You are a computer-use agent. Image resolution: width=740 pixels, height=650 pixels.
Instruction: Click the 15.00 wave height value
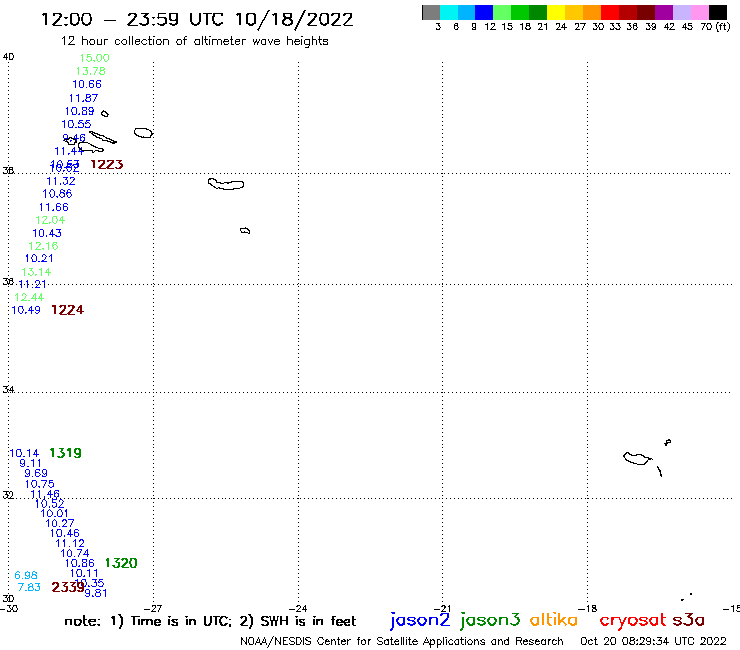click(94, 58)
